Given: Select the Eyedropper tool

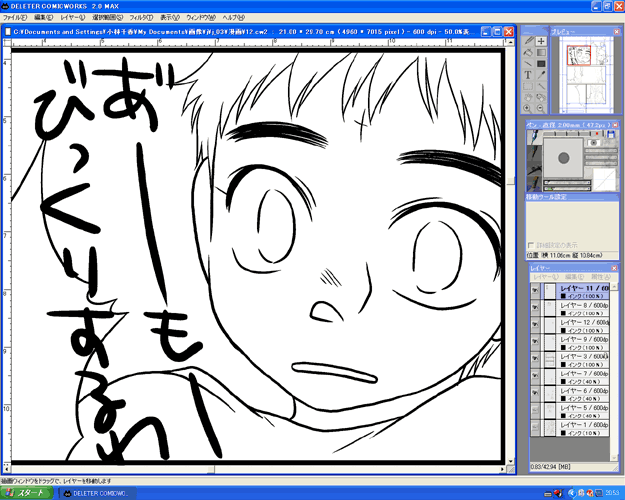Looking at the screenshot, I should click(x=541, y=75).
